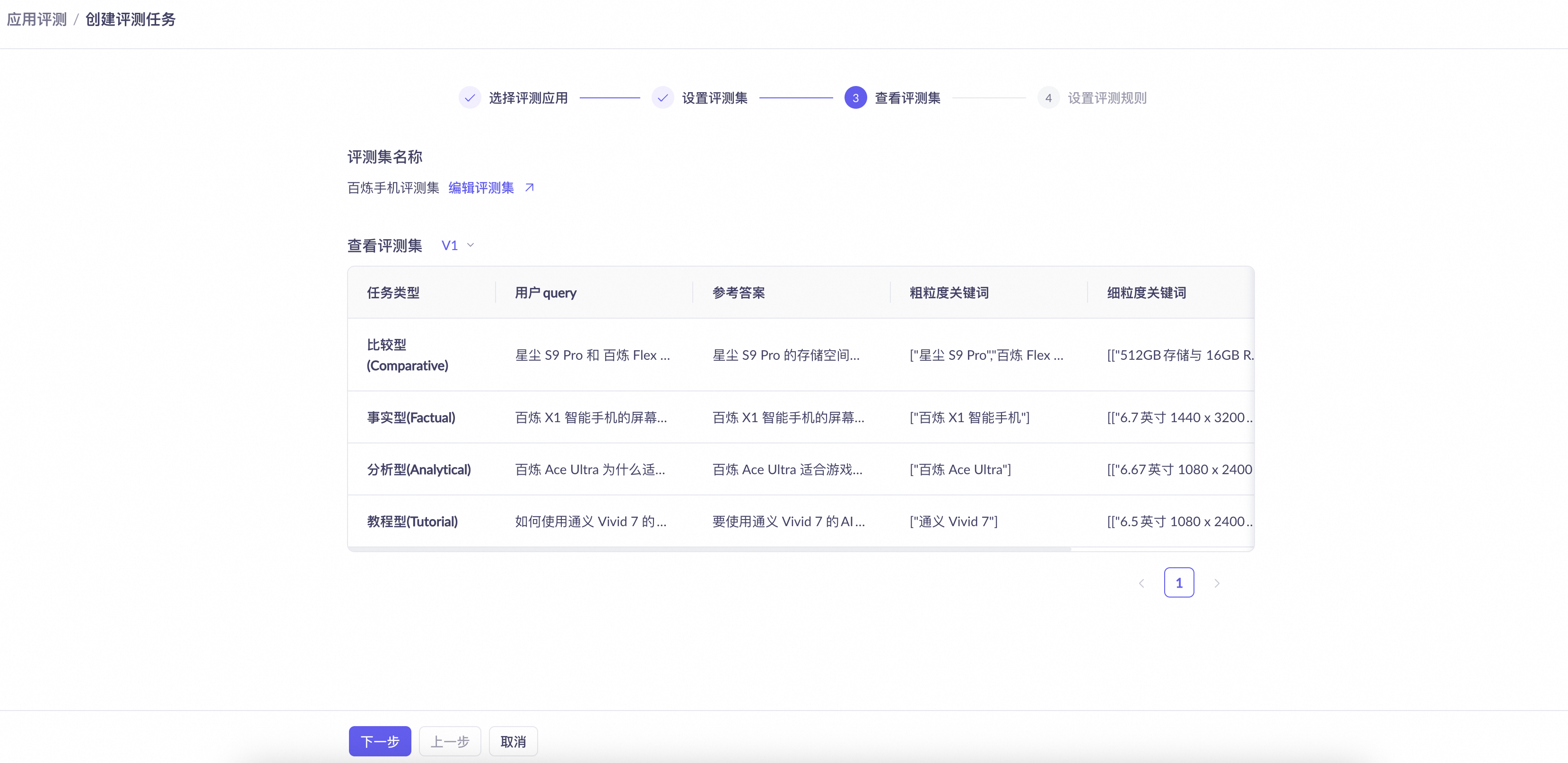Click the step 3 circle for 查看评测集
1568x763 pixels.
pyautogui.click(x=855, y=98)
